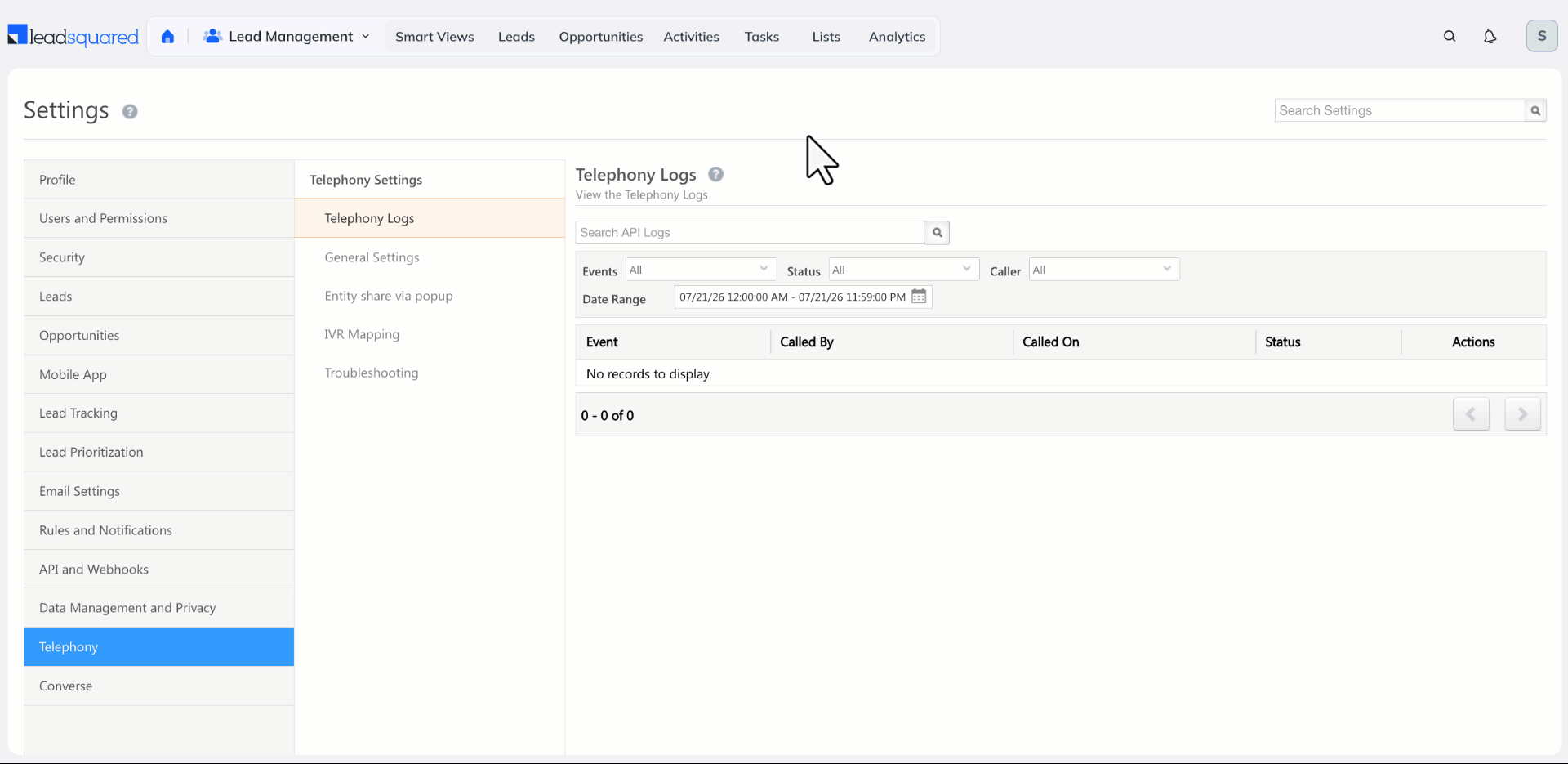Screen dimensions: 1568x764
Task: Open the Status filter dropdown
Action: pyautogui.click(x=903, y=270)
